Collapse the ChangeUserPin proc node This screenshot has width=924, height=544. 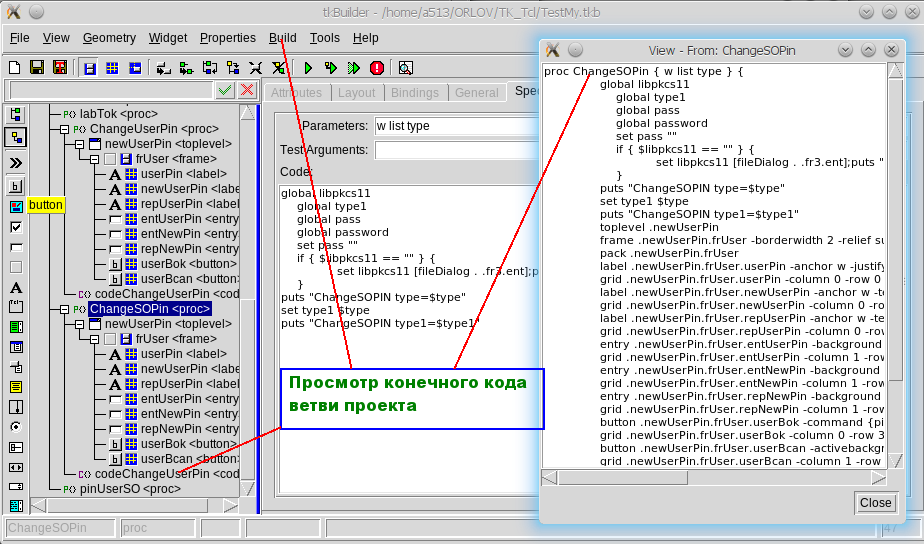[65, 129]
